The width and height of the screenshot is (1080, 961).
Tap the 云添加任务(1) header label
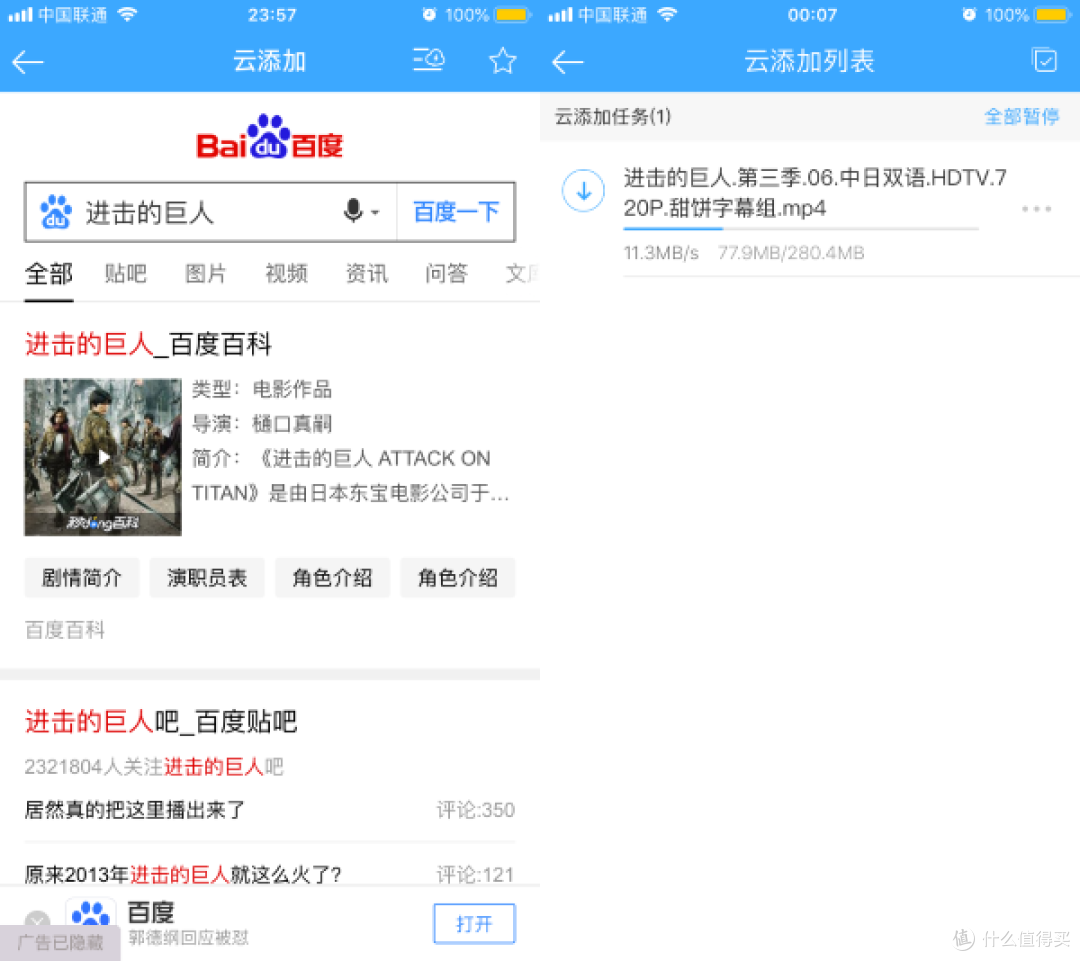point(613,116)
